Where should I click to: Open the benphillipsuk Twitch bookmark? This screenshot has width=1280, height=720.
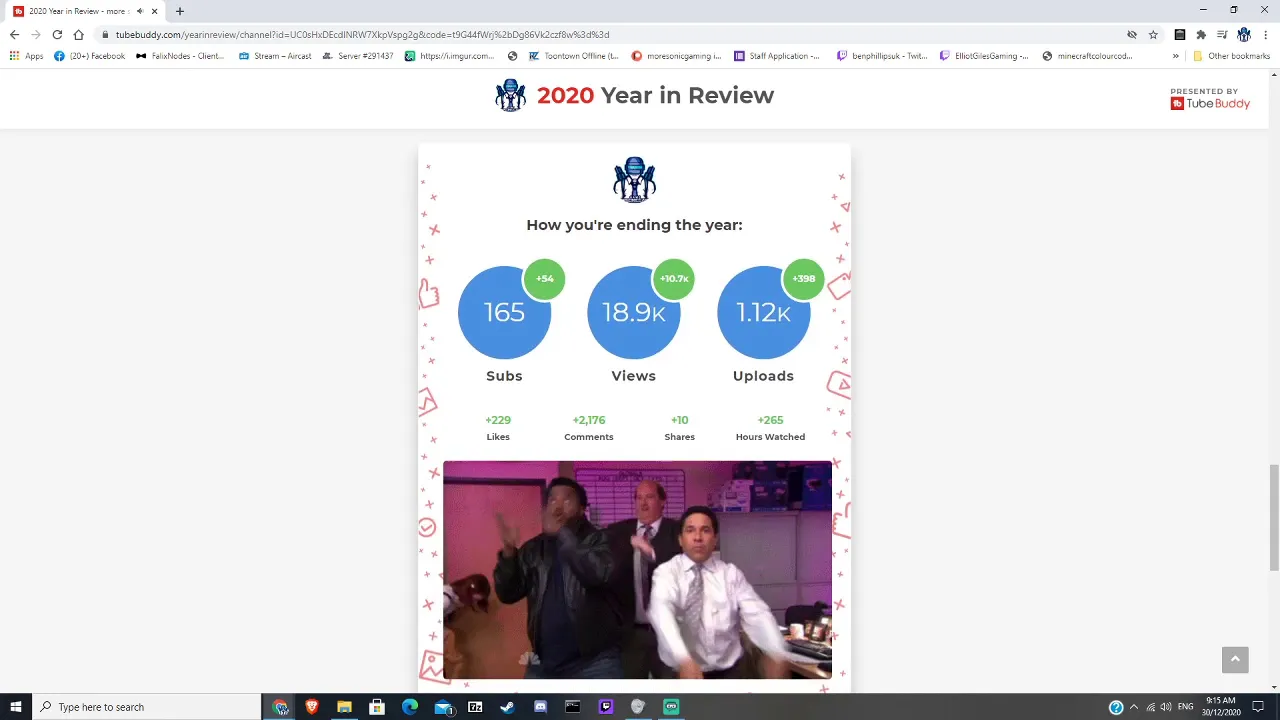coord(882,56)
